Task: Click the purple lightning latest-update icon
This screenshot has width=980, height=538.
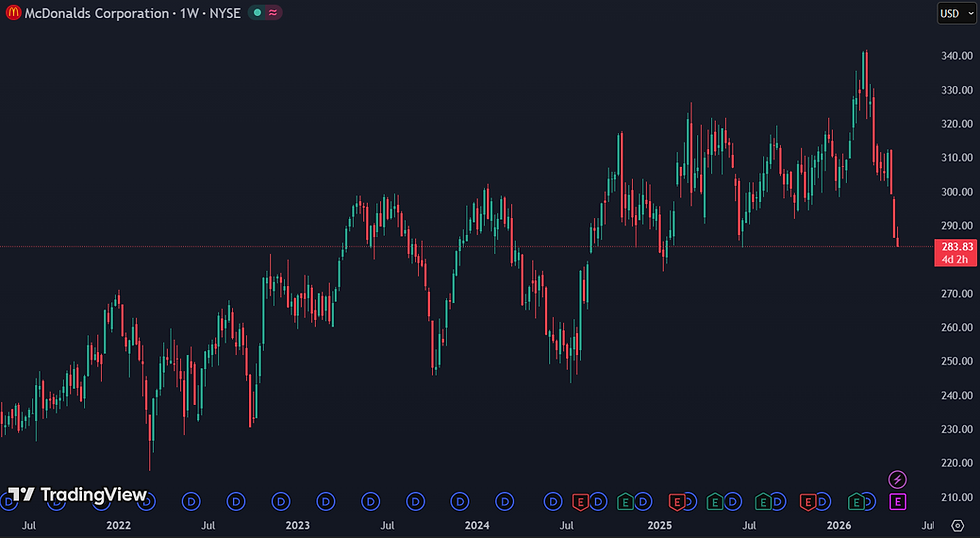Action: [x=898, y=480]
